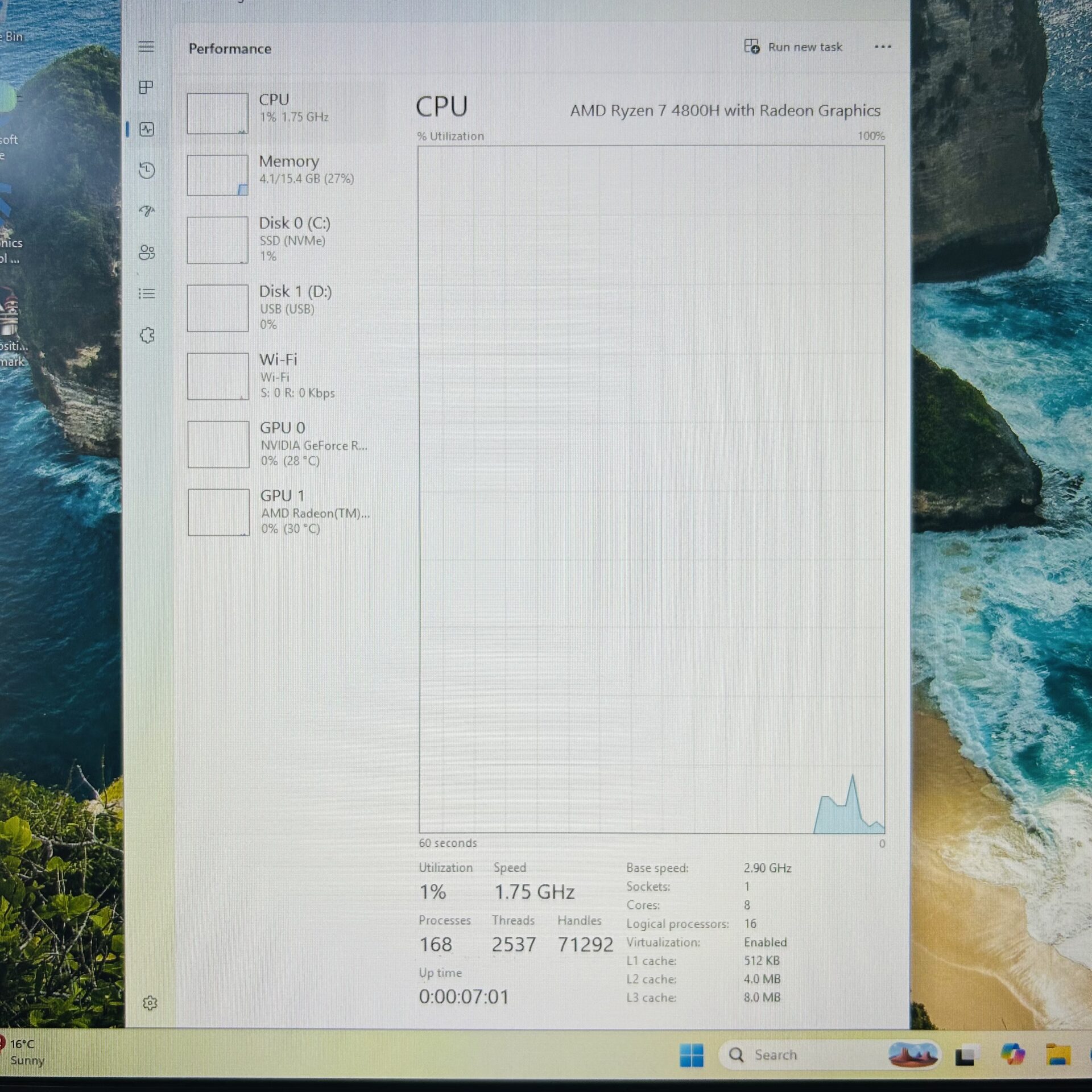
Task: Click the Logical processors value 16
Action: pos(750,924)
